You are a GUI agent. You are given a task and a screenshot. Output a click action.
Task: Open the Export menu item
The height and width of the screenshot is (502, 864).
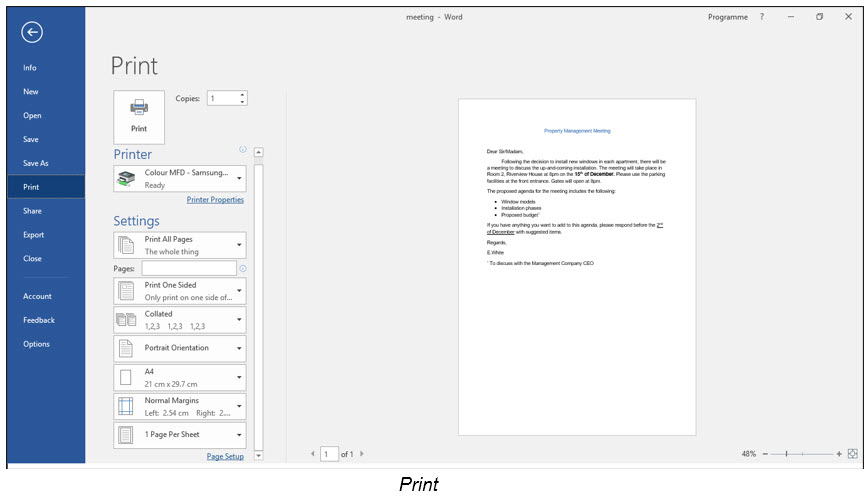pyautogui.click(x=34, y=235)
